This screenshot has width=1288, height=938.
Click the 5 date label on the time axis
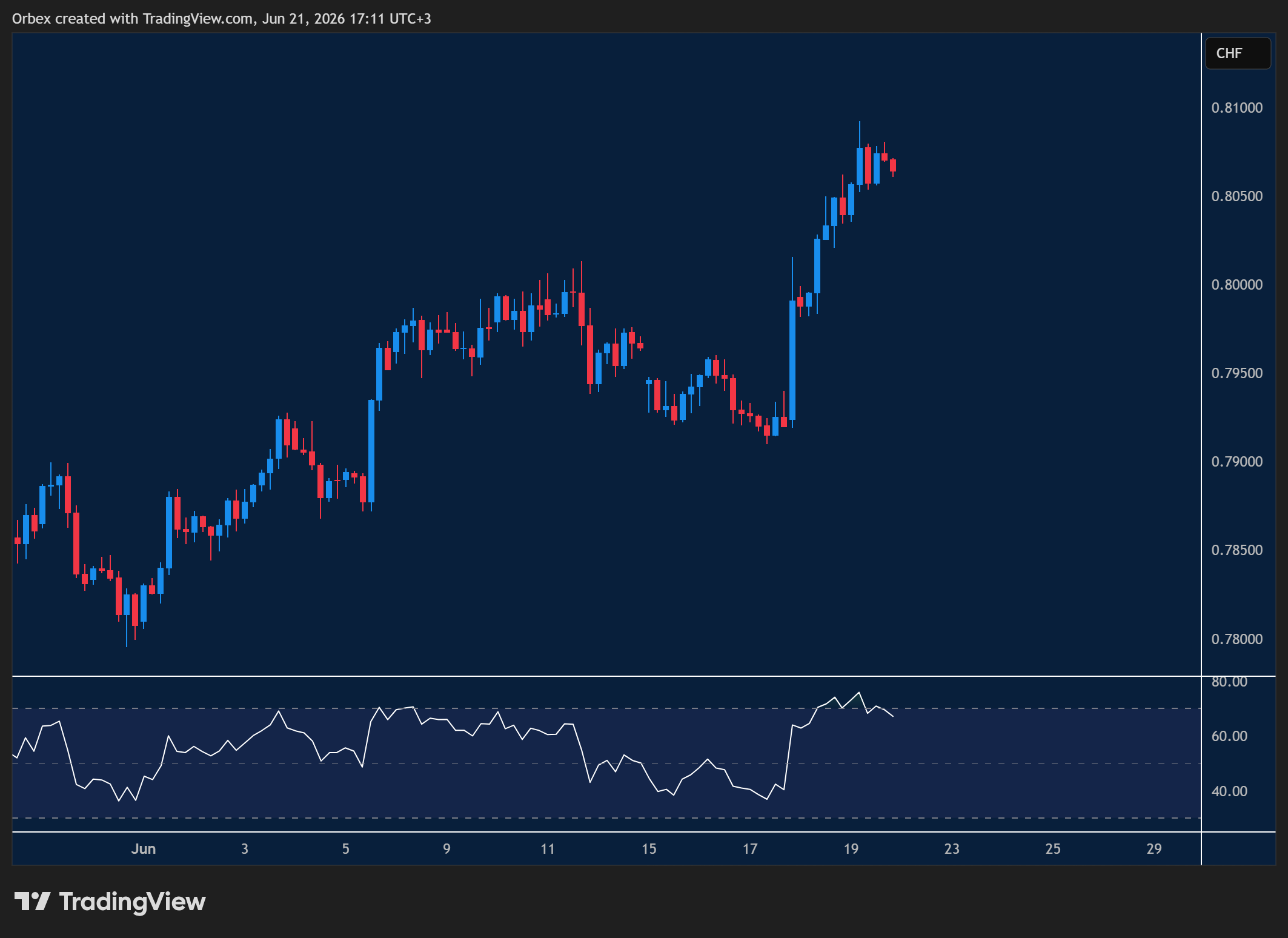pos(346,849)
